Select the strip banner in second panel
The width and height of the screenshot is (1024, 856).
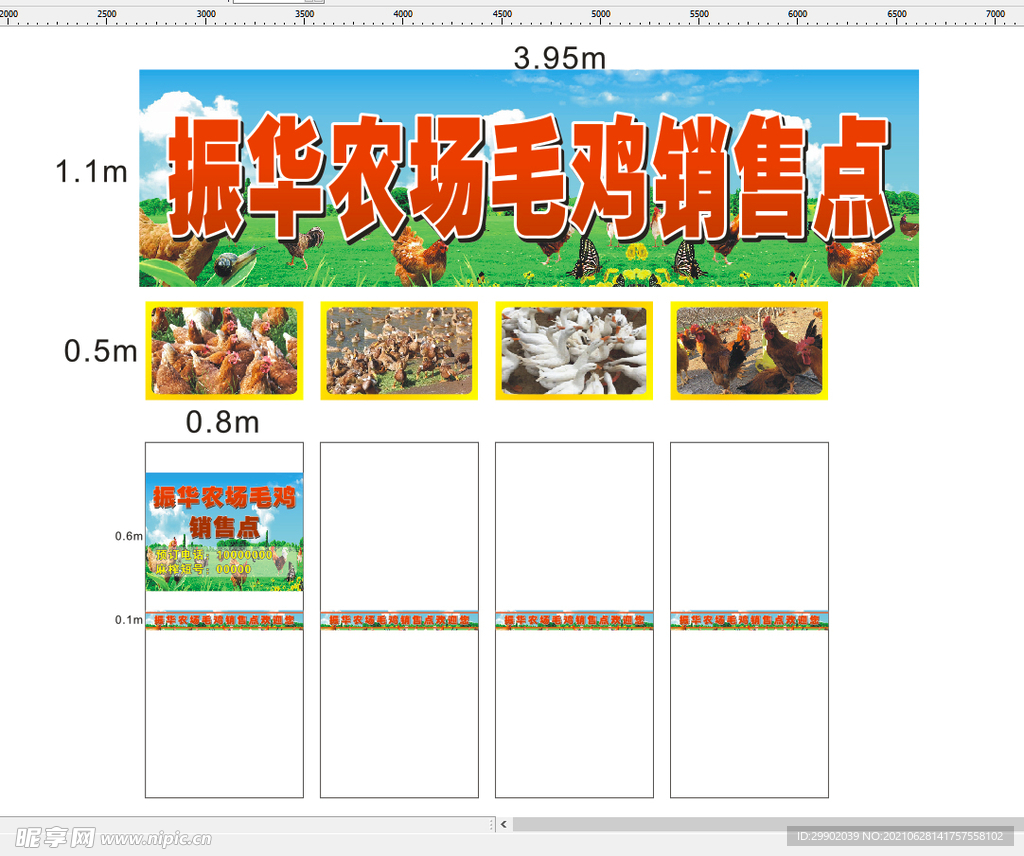pos(399,620)
